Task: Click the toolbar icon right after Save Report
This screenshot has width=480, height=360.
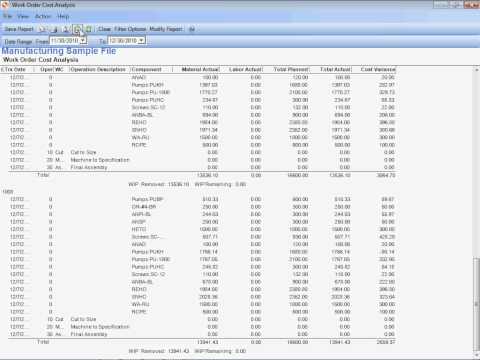Action: pyautogui.click(x=42, y=29)
